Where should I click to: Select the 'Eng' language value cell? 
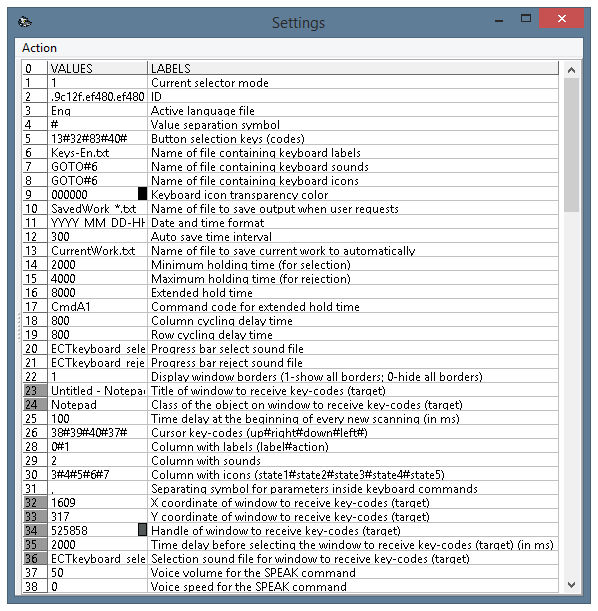(x=97, y=111)
